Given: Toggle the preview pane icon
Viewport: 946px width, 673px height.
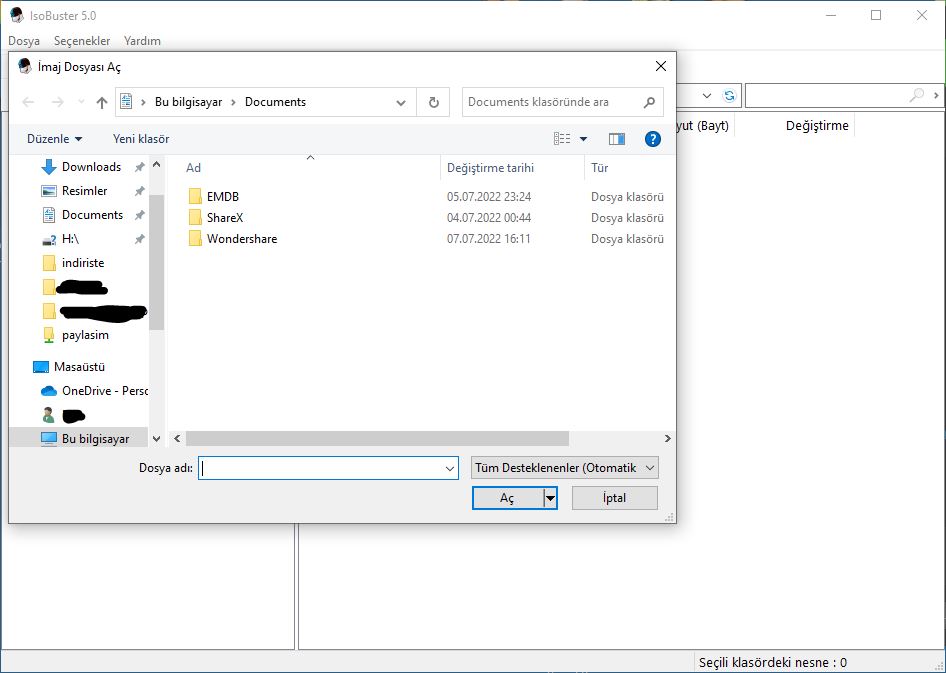Looking at the screenshot, I should 617,139.
